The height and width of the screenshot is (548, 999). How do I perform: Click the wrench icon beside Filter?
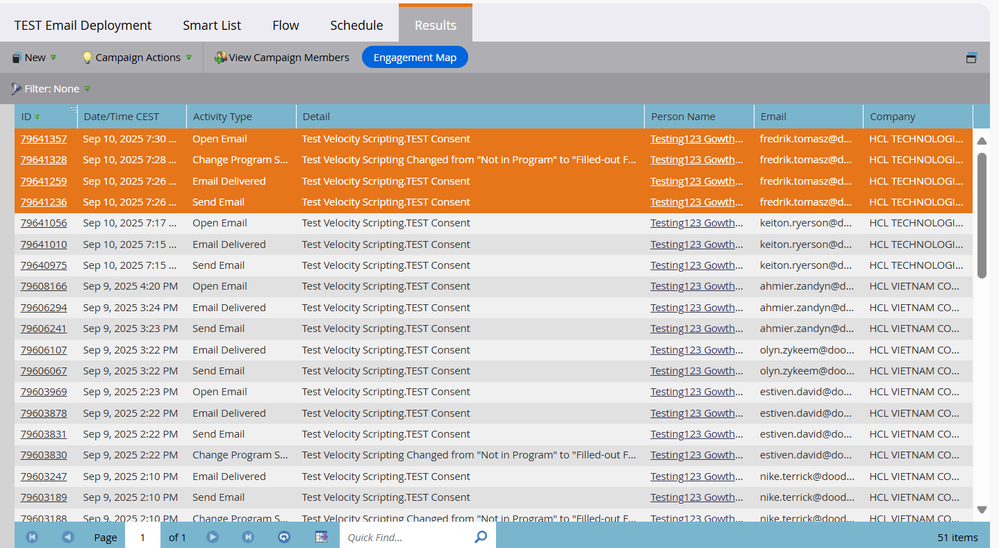point(16,89)
